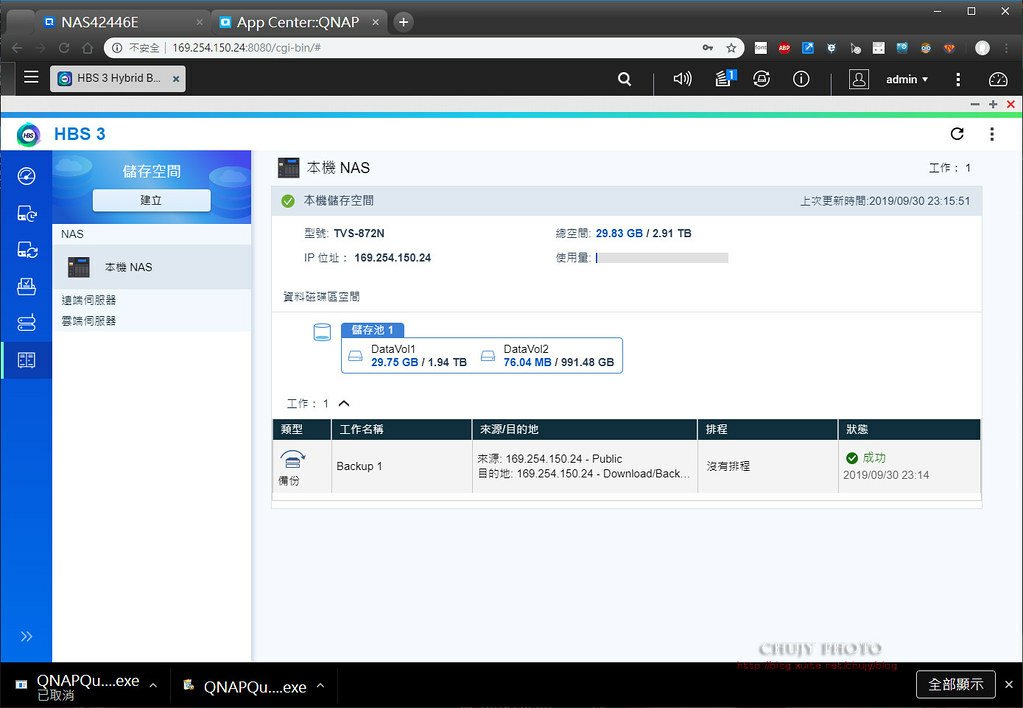Click the user profile icon beside admin
This screenshot has height=708, width=1023.
click(x=859, y=79)
